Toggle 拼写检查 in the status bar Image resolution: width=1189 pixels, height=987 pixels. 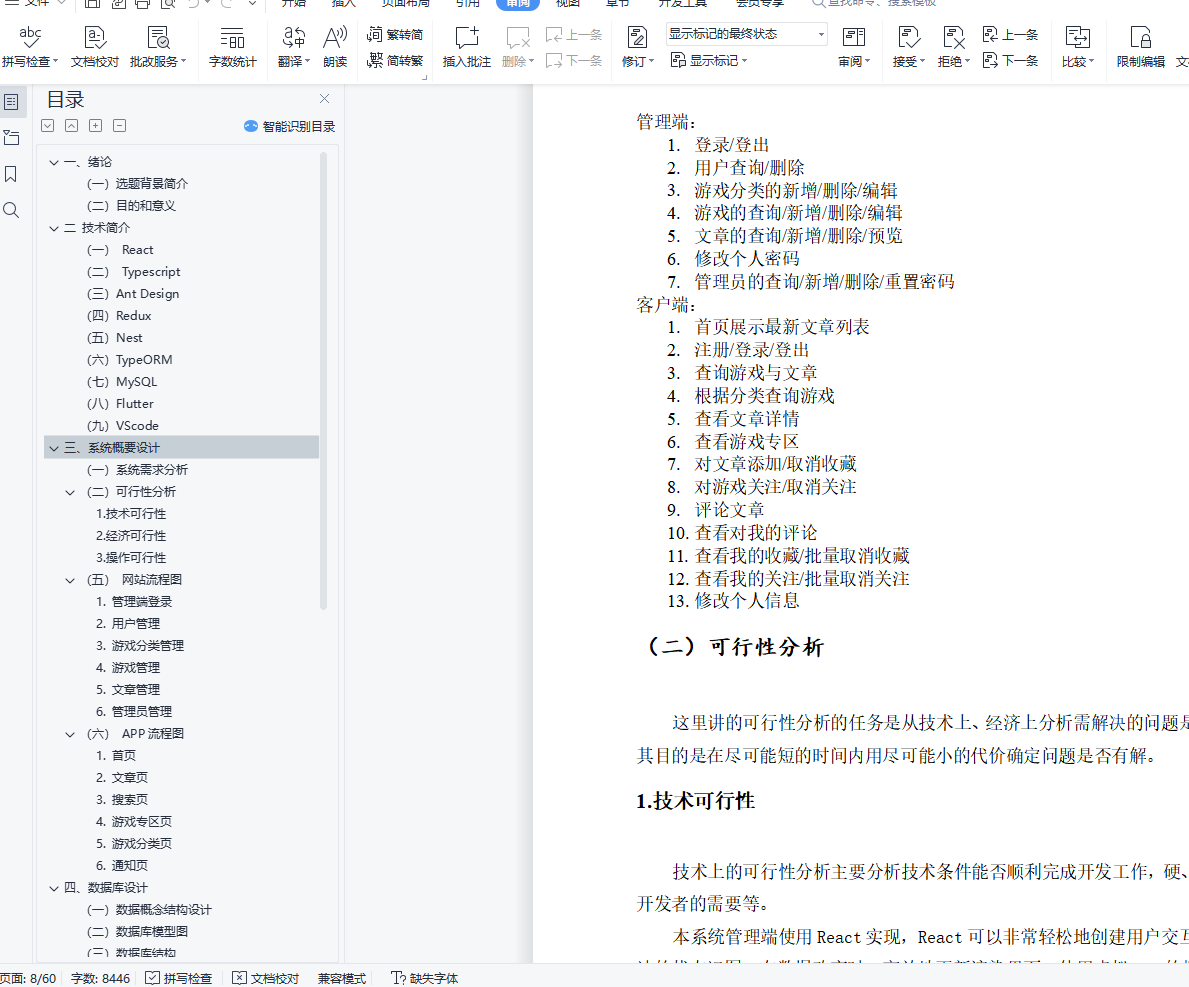(x=179, y=978)
